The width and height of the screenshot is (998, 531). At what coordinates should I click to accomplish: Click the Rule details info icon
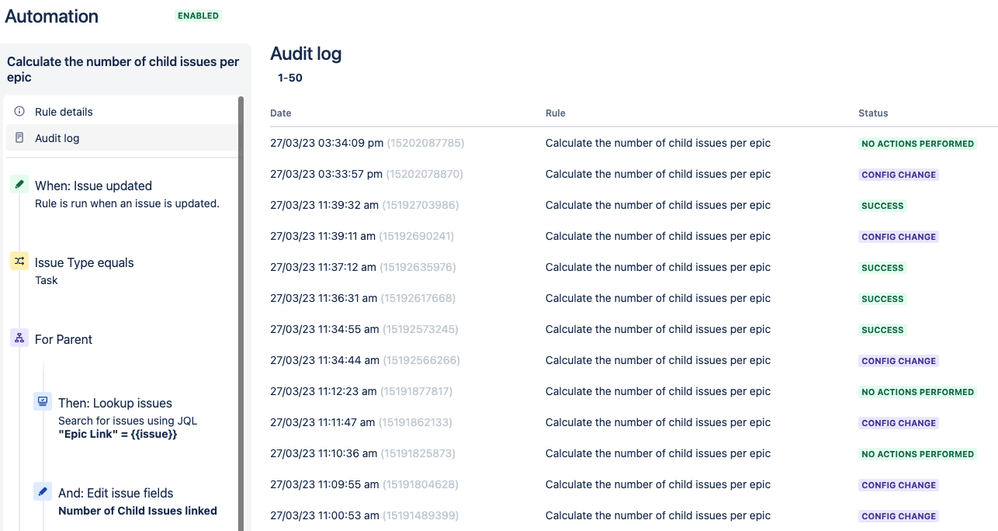(20, 111)
